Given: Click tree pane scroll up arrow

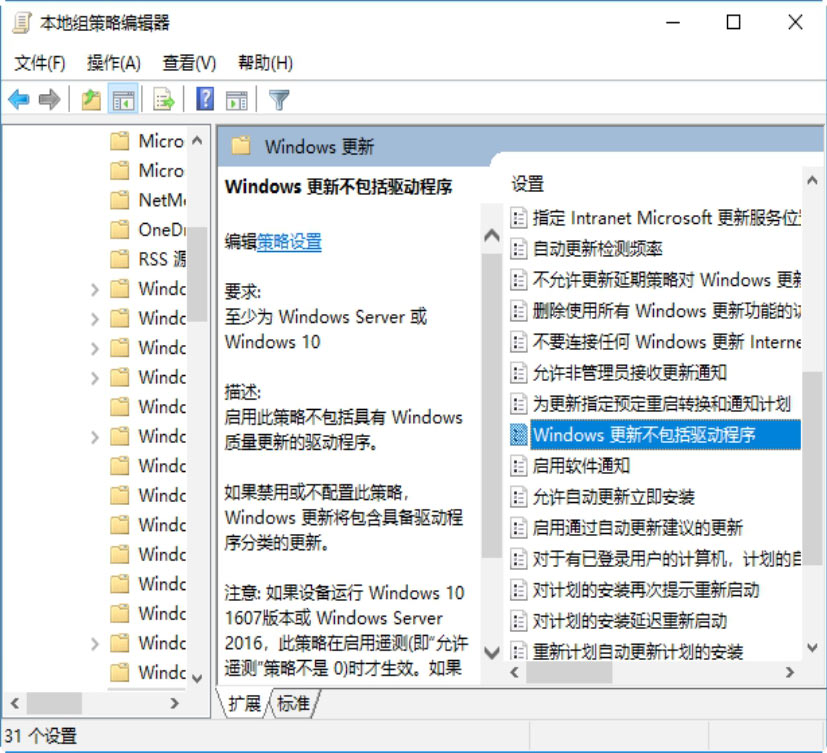Looking at the screenshot, I should pos(197,140).
